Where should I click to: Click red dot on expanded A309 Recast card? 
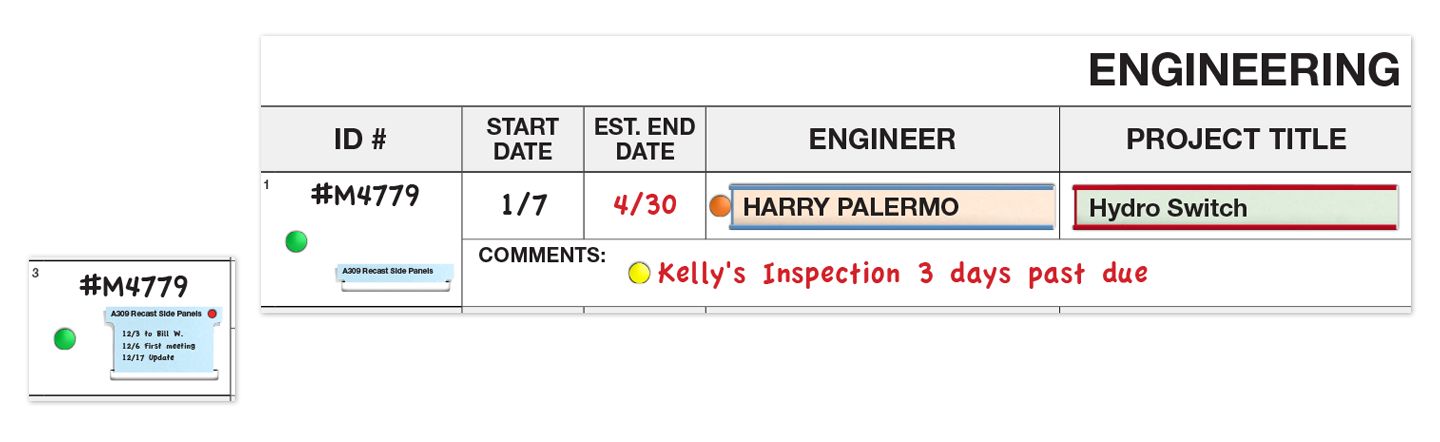pyautogui.click(x=212, y=314)
